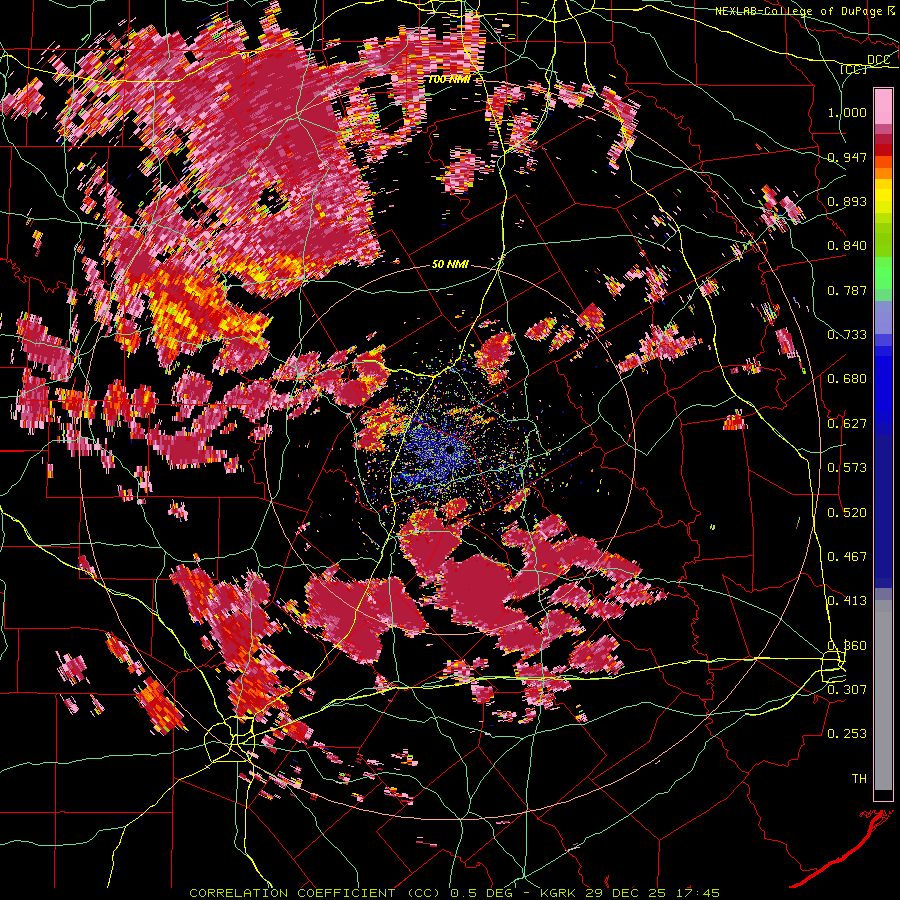900x900 pixels.
Task: Click the 0.467 scale value
Action: point(847,557)
